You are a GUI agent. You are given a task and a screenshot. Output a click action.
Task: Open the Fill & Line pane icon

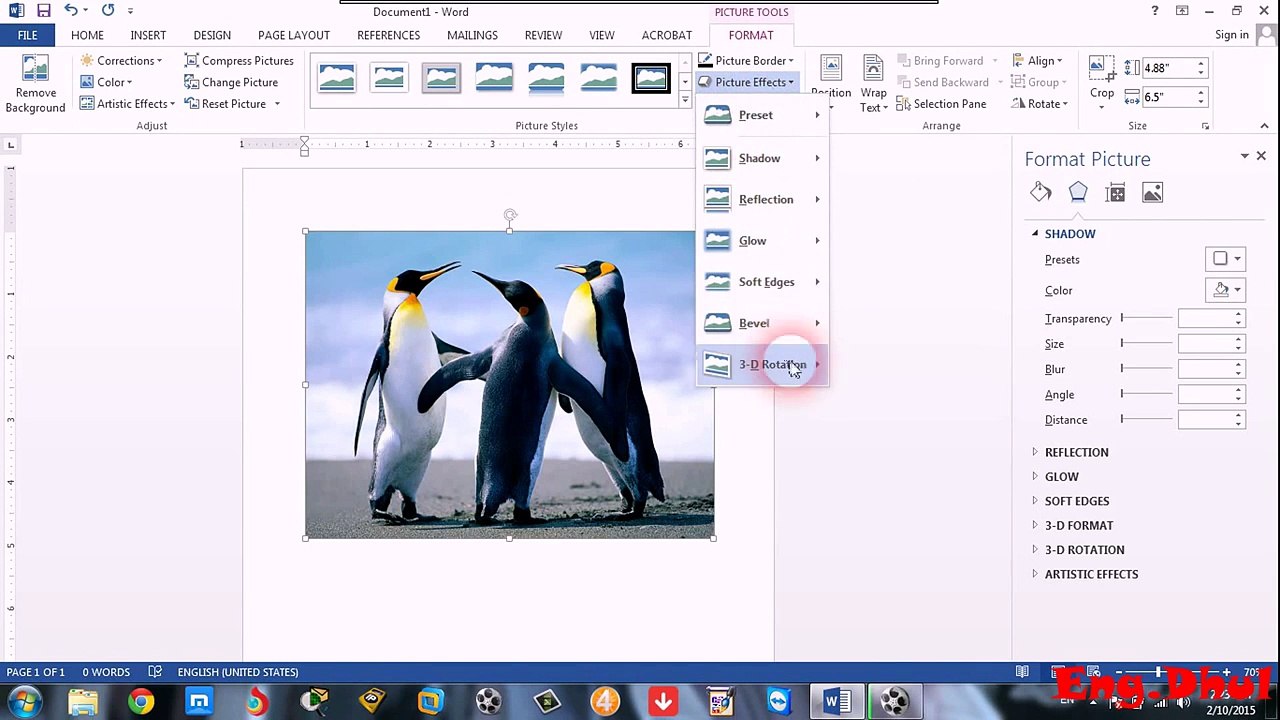pos(1040,192)
